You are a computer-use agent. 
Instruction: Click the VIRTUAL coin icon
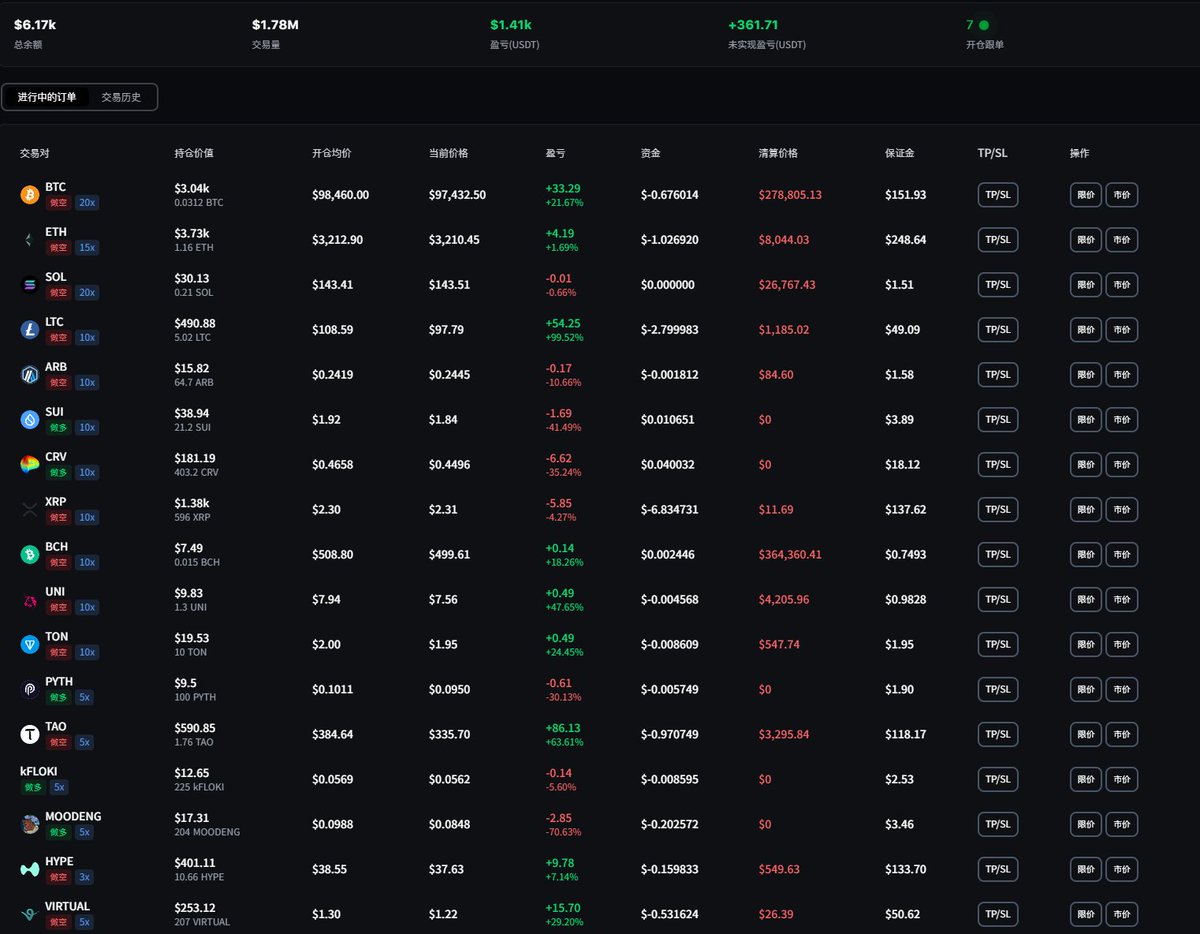point(29,914)
